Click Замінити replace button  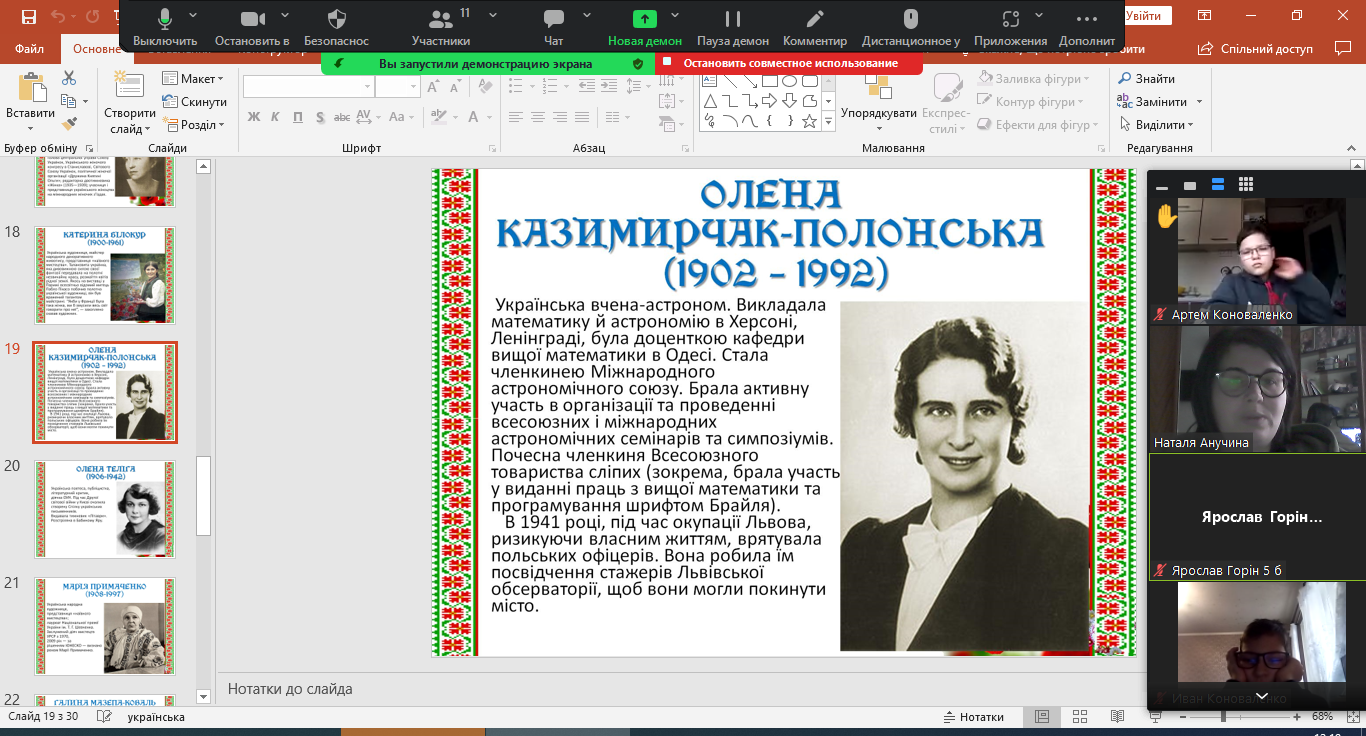coord(1153,102)
